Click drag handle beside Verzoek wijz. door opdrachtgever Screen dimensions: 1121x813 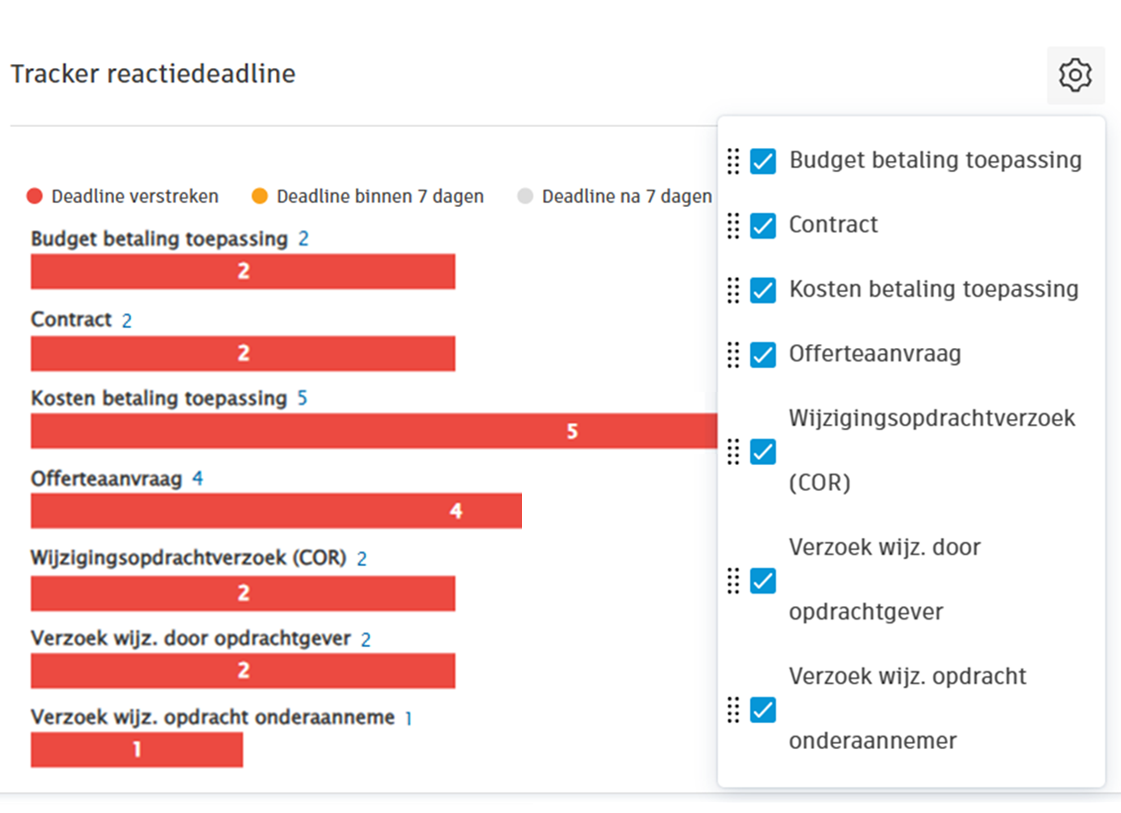pyautogui.click(x=733, y=580)
